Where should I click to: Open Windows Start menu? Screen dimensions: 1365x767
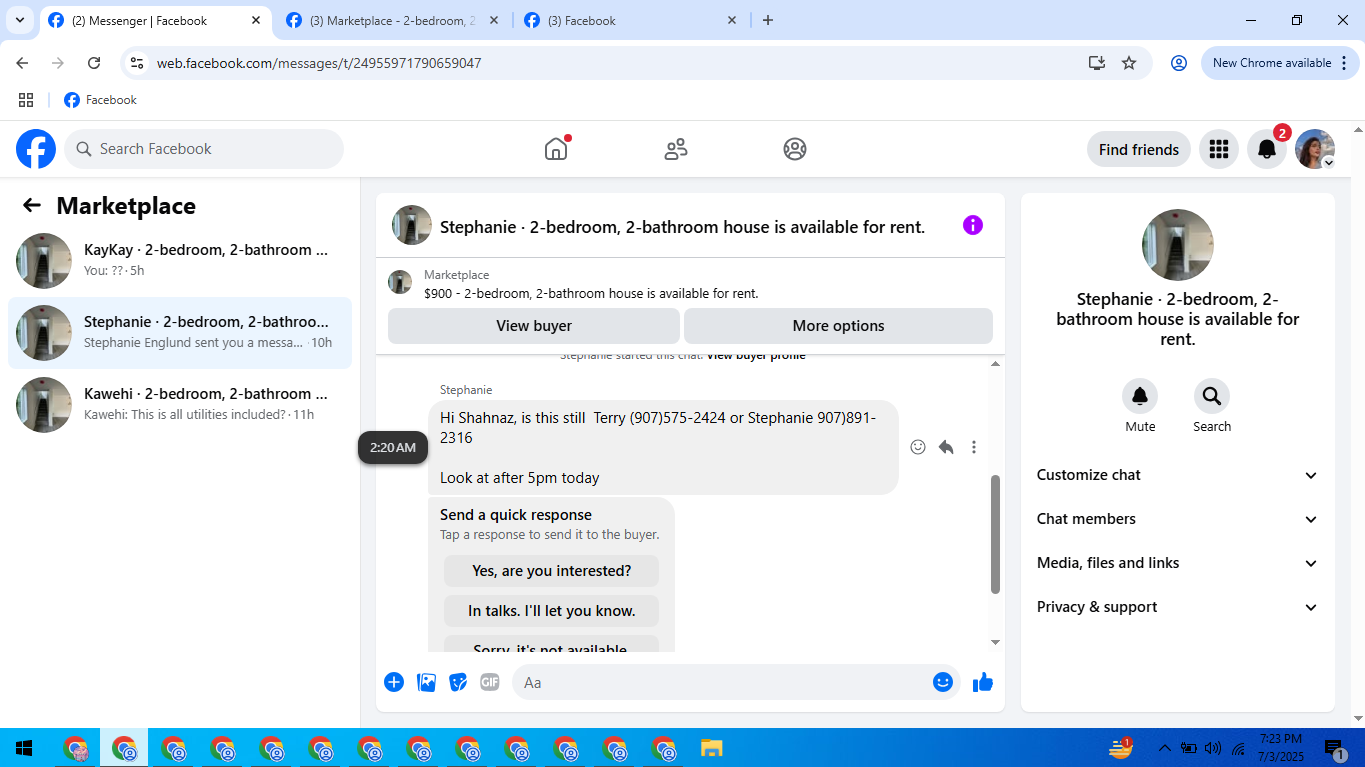point(24,748)
